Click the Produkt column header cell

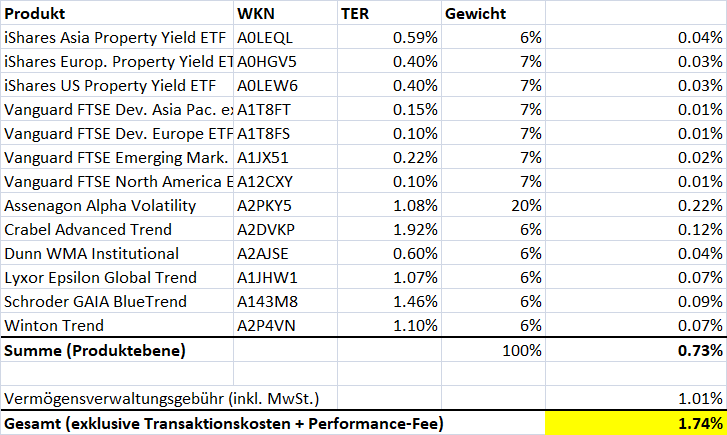117,14
